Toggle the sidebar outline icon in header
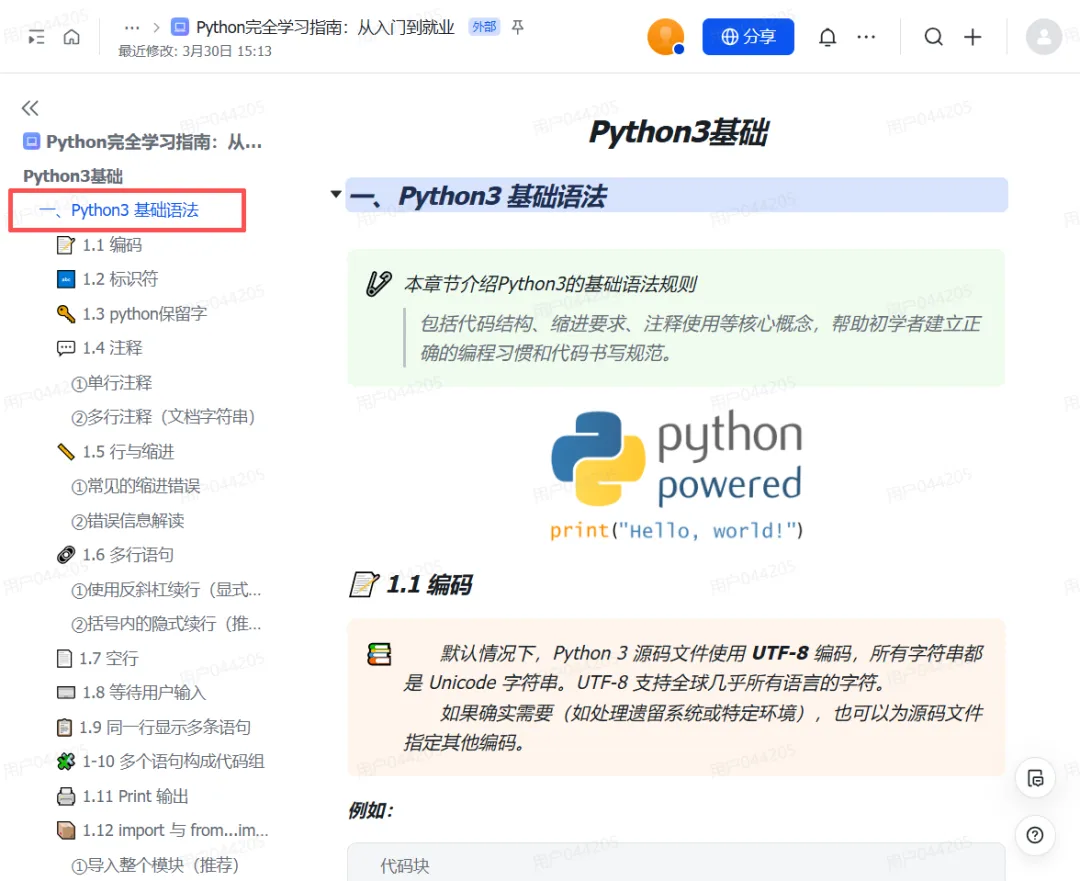Screen dimensions: 1080x881 click(36, 37)
